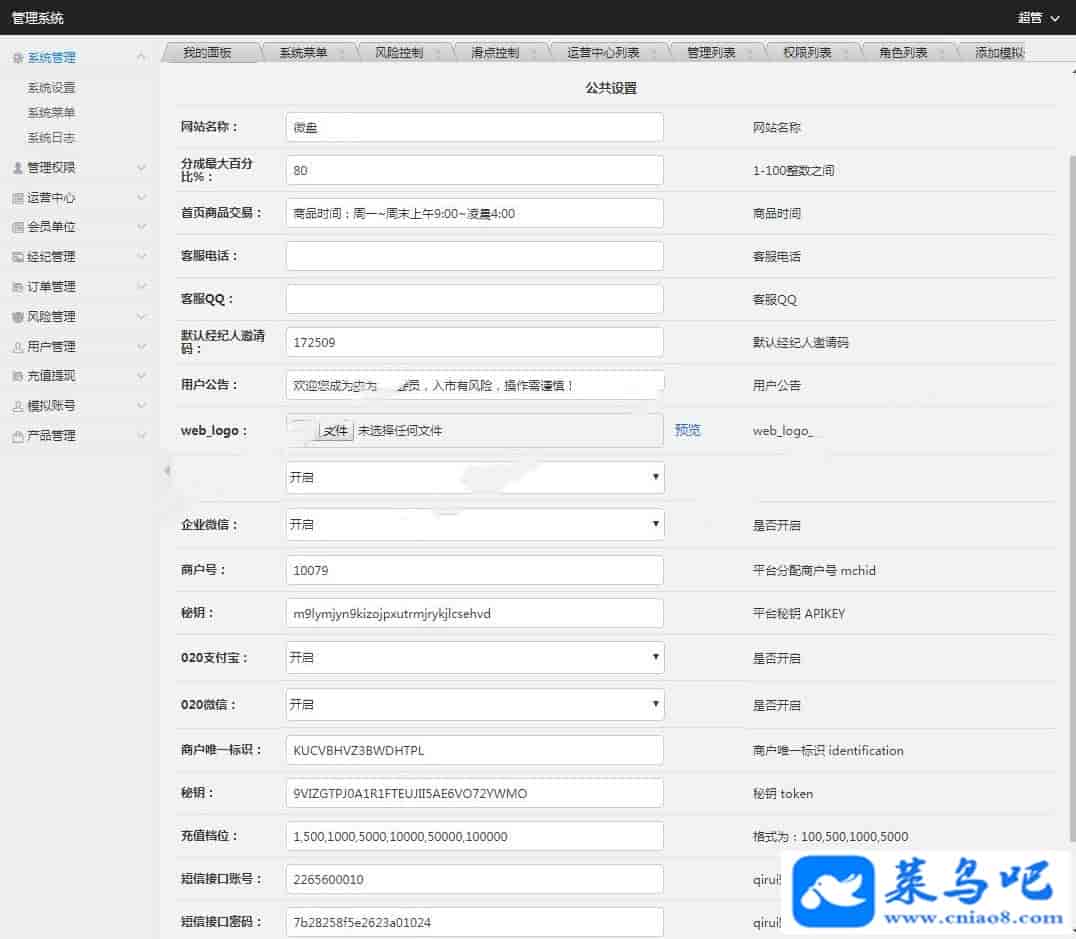1076x939 pixels.
Task: Open the 企业微信 dropdown
Action: 474,524
